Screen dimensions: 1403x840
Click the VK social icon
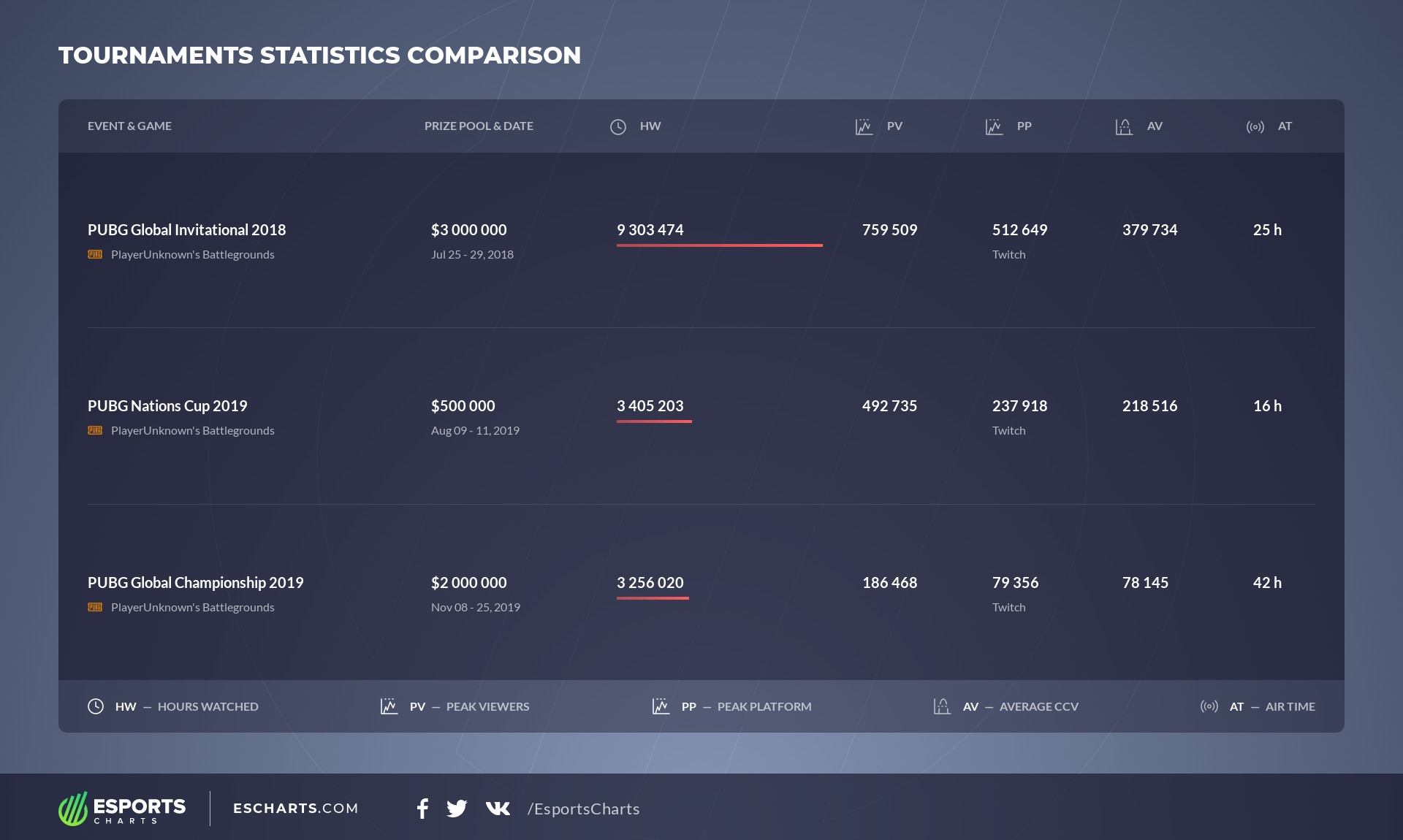[498, 809]
